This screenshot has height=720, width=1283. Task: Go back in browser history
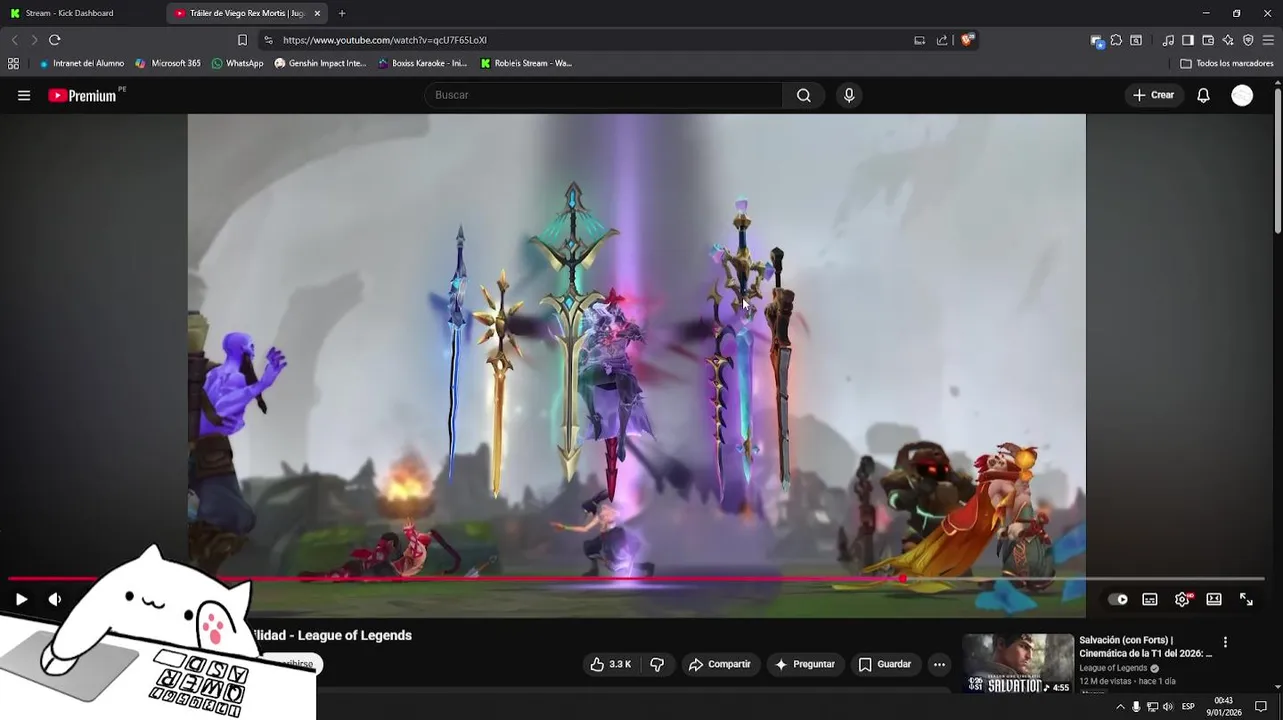tap(14, 40)
